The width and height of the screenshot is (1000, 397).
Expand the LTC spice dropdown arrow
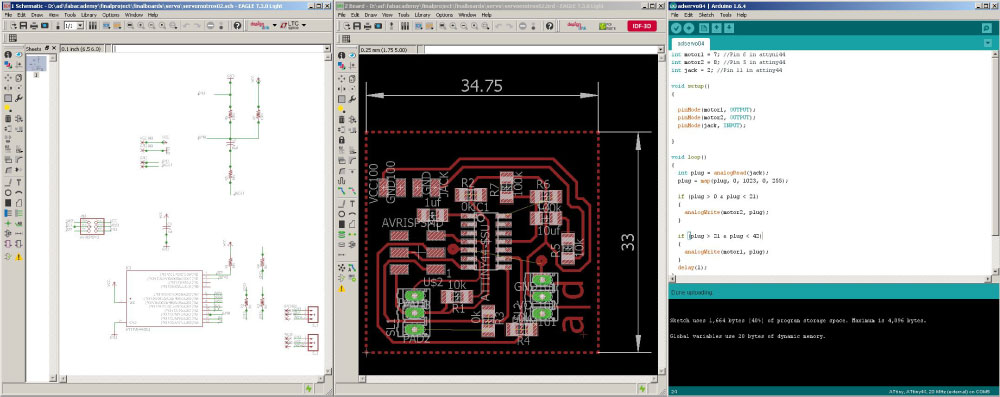click(304, 26)
